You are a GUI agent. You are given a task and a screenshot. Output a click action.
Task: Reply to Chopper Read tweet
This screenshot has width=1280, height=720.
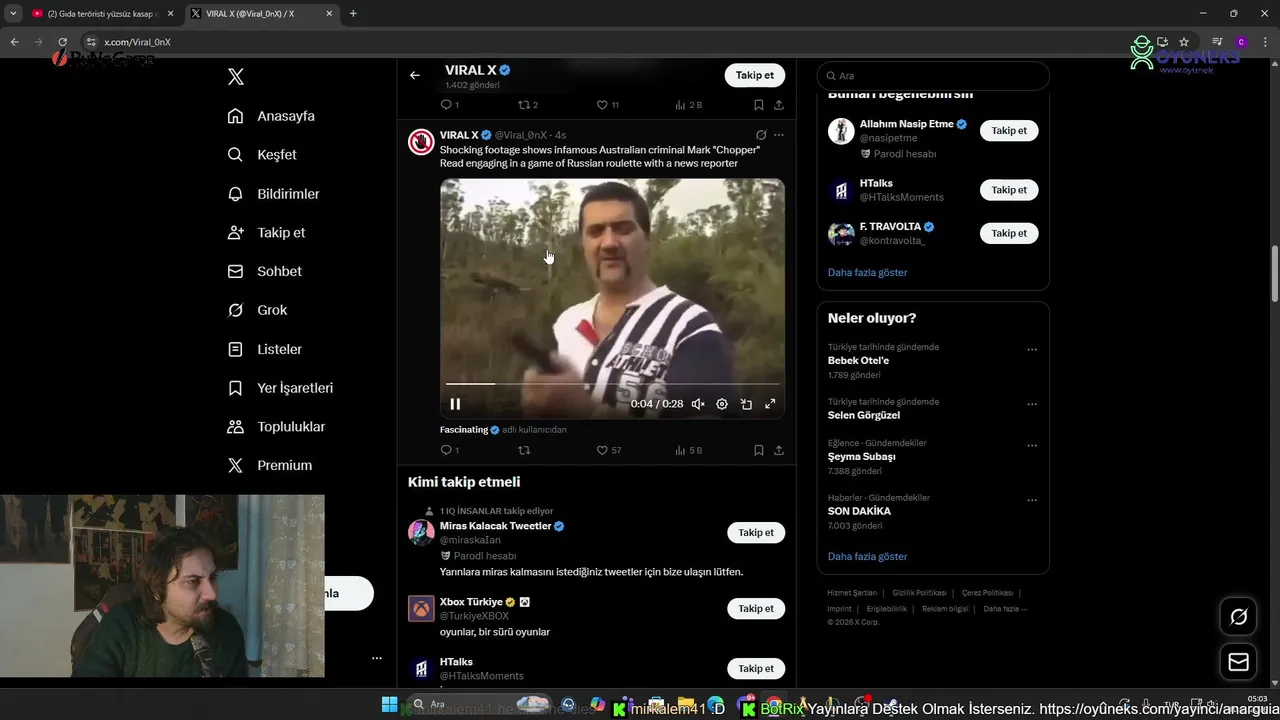pyautogui.click(x=446, y=450)
